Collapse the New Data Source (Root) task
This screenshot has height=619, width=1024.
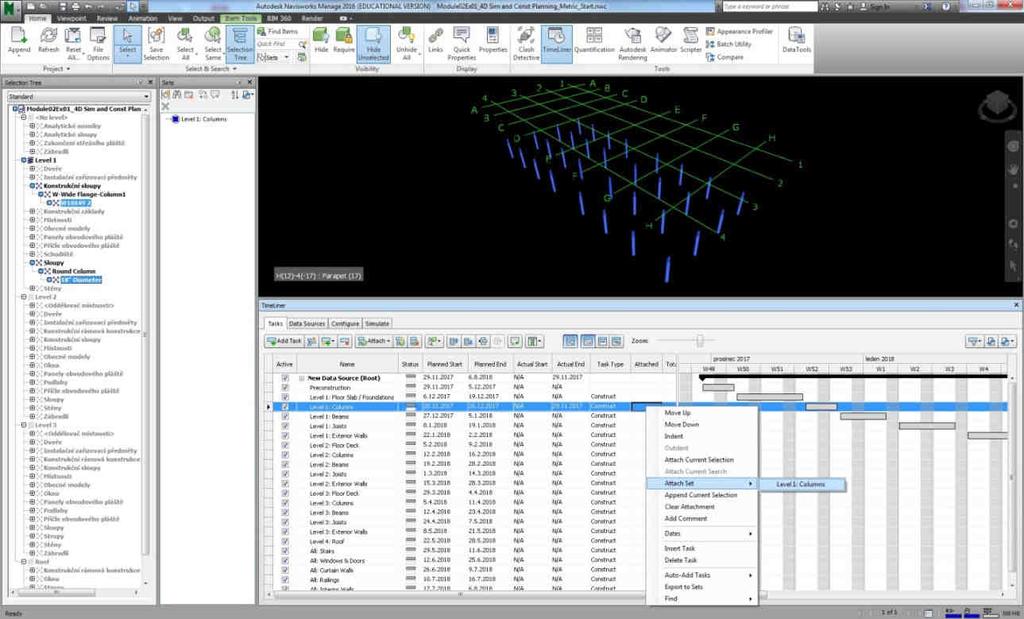coord(302,378)
